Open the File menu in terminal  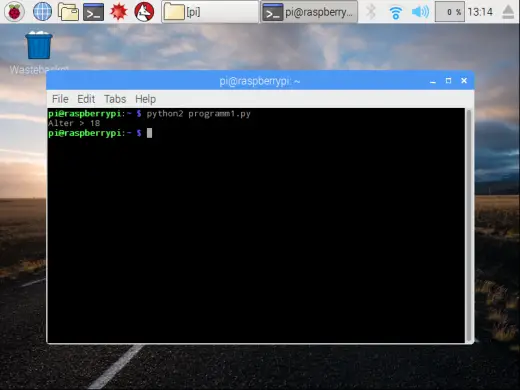click(60, 99)
